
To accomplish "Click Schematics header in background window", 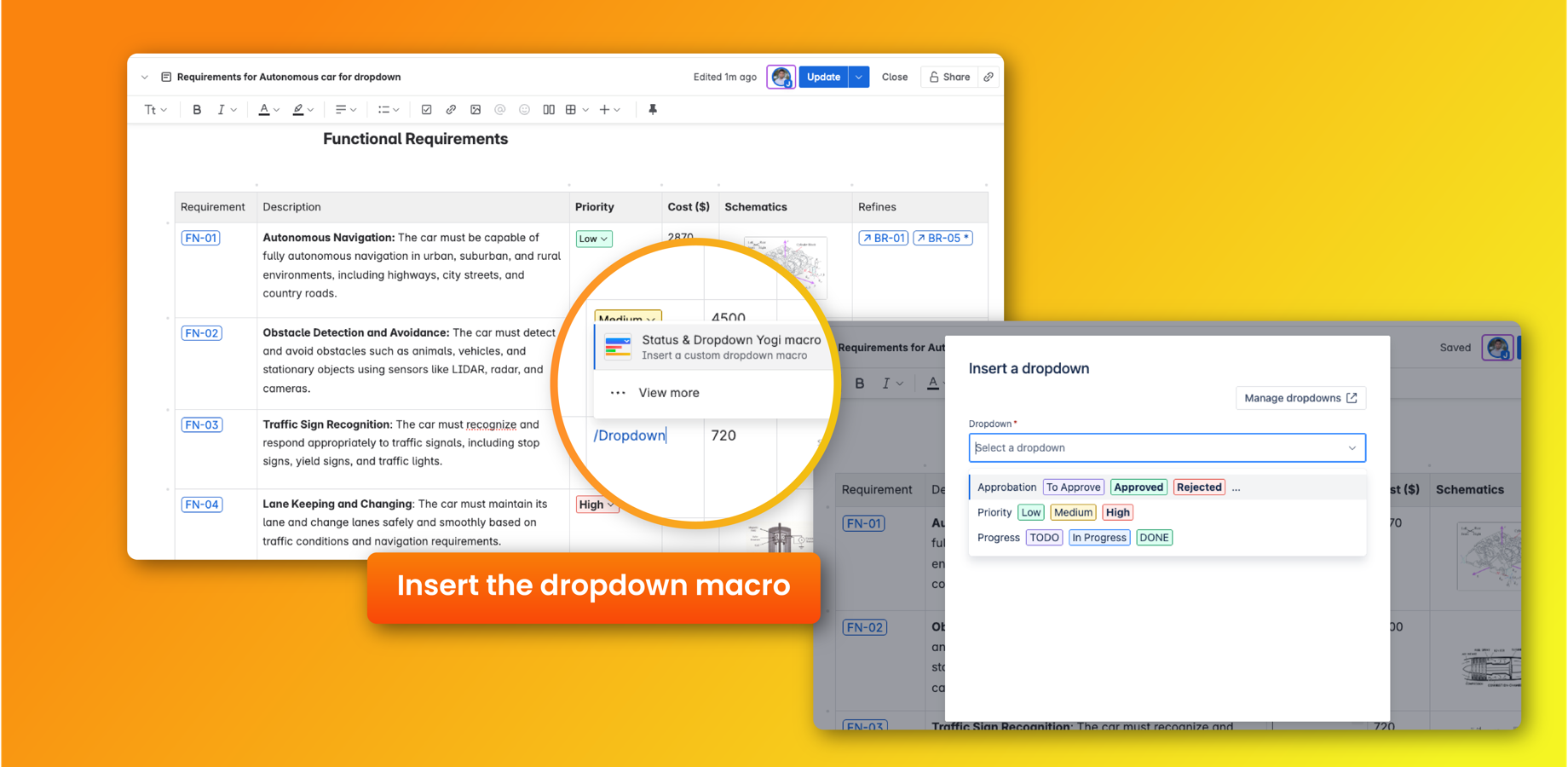I will pyautogui.click(x=1470, y=490).
